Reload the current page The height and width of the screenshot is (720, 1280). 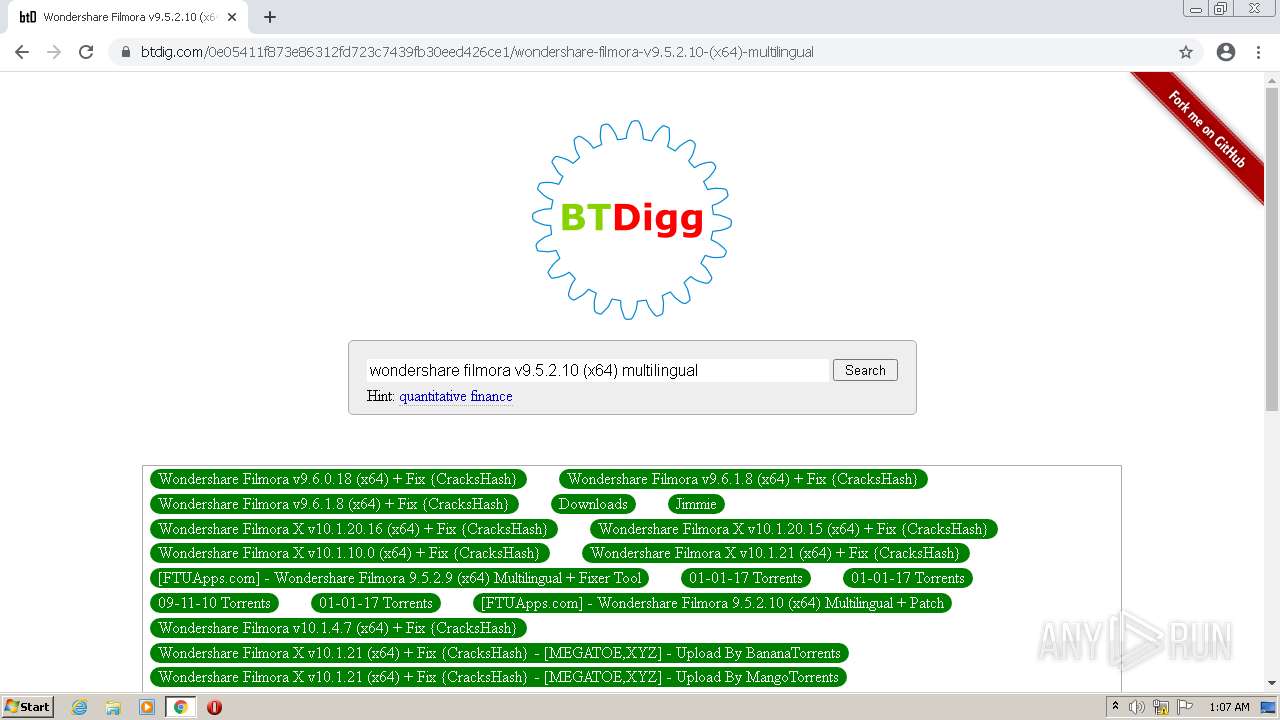[86, 52]
